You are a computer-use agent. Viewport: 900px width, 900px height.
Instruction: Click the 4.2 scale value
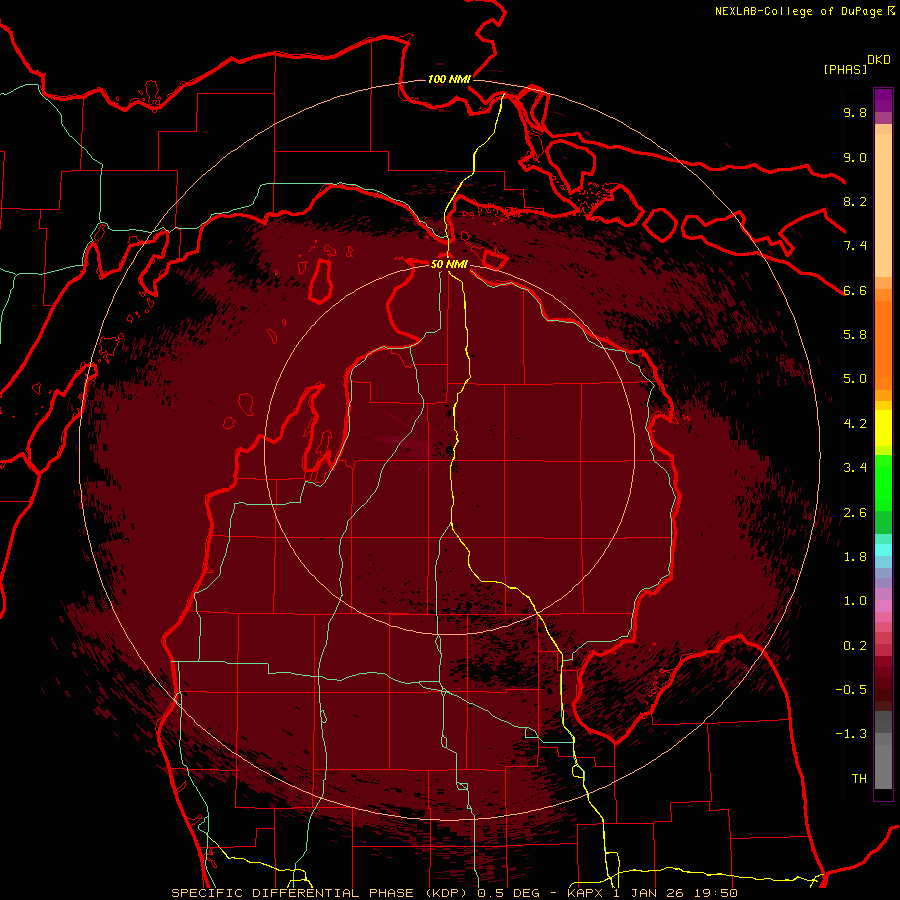855,424
